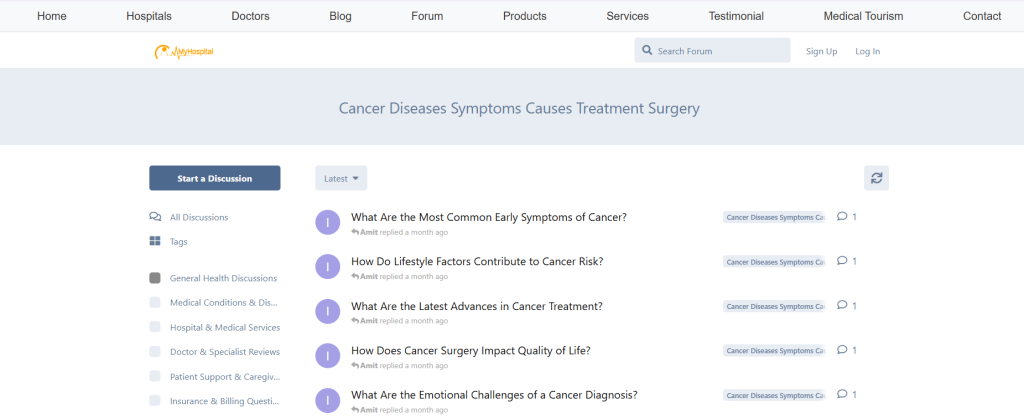Click the Log In link
The height and width of the screenshot is (418, 1024).
pos(867,51)
